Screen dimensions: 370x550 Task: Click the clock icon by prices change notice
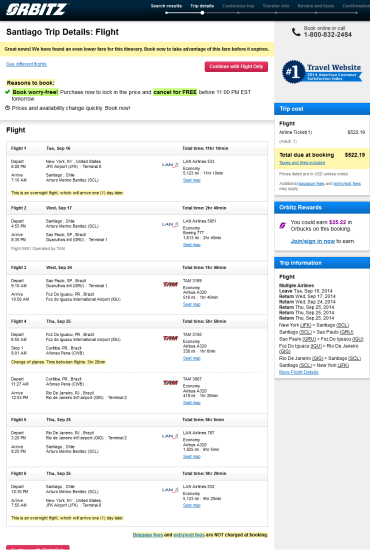[7, 108]
